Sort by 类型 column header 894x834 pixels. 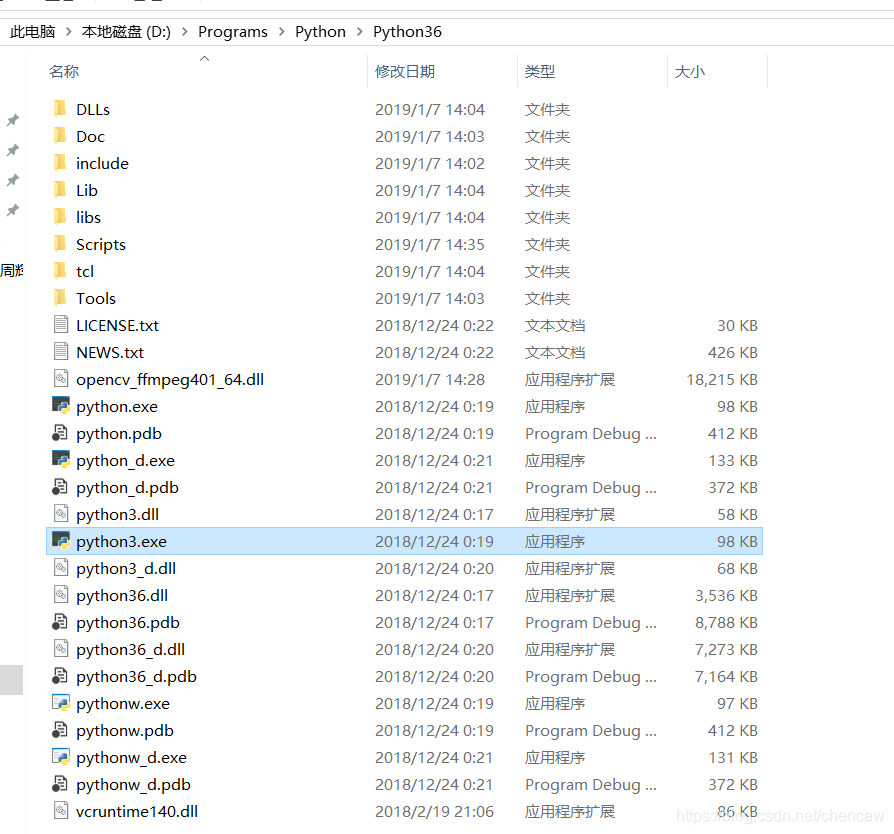click(539, 71)
